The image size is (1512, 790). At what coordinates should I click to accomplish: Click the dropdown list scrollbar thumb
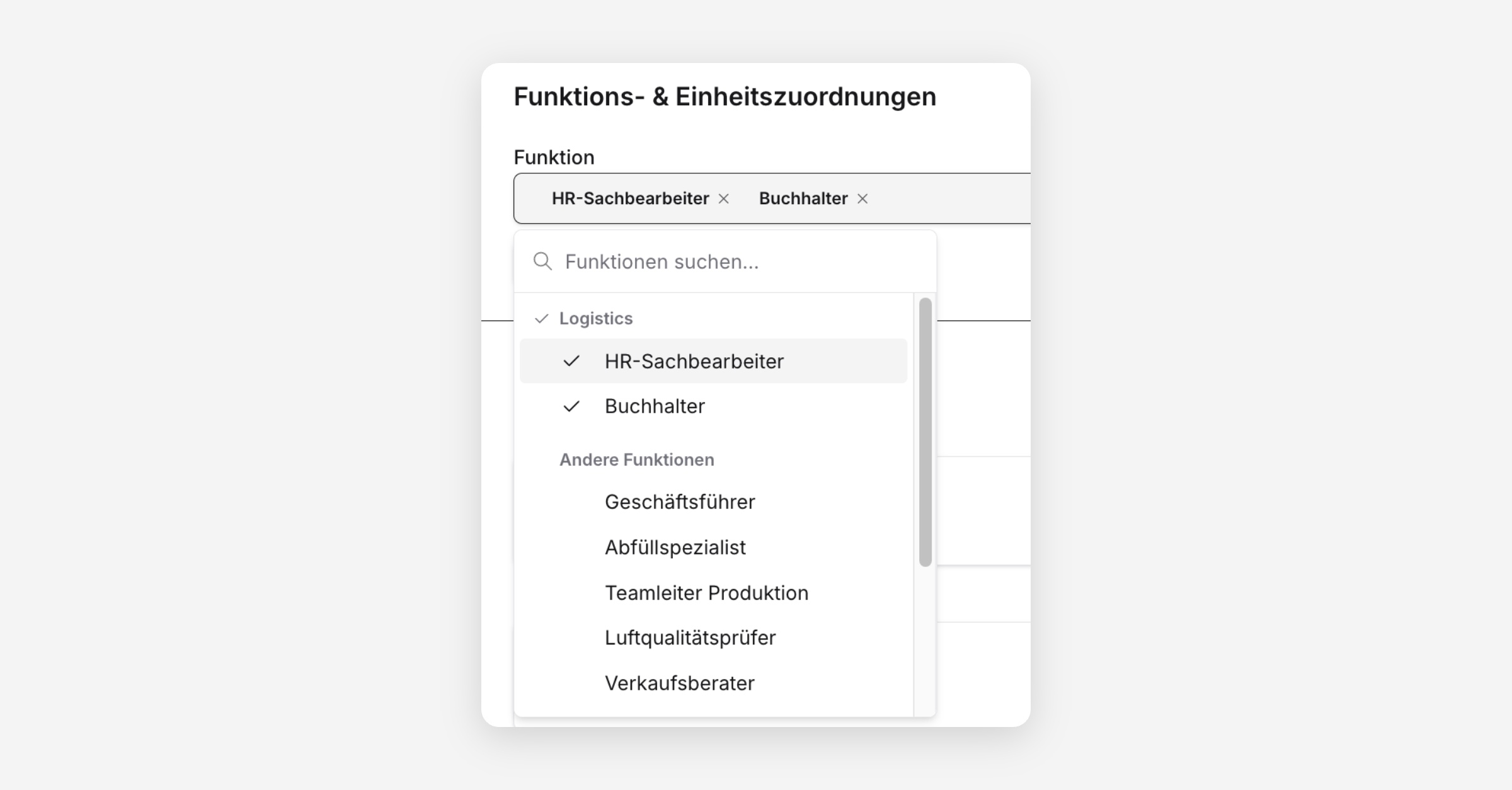[925, 432]
